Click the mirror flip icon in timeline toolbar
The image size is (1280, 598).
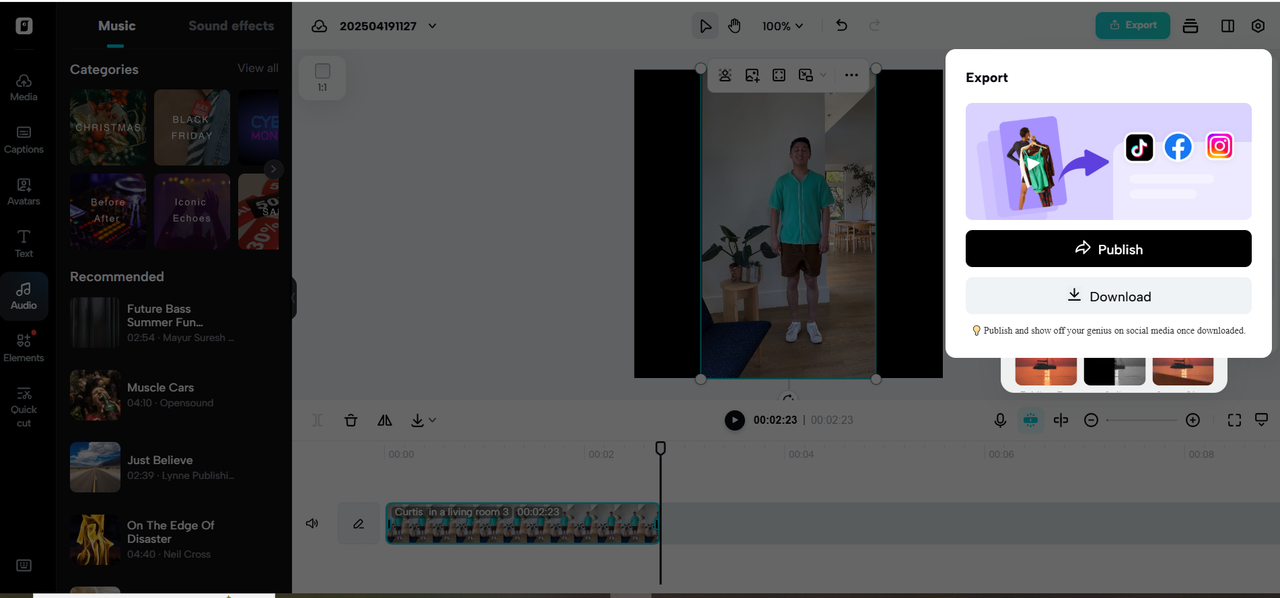pos(385,420)
